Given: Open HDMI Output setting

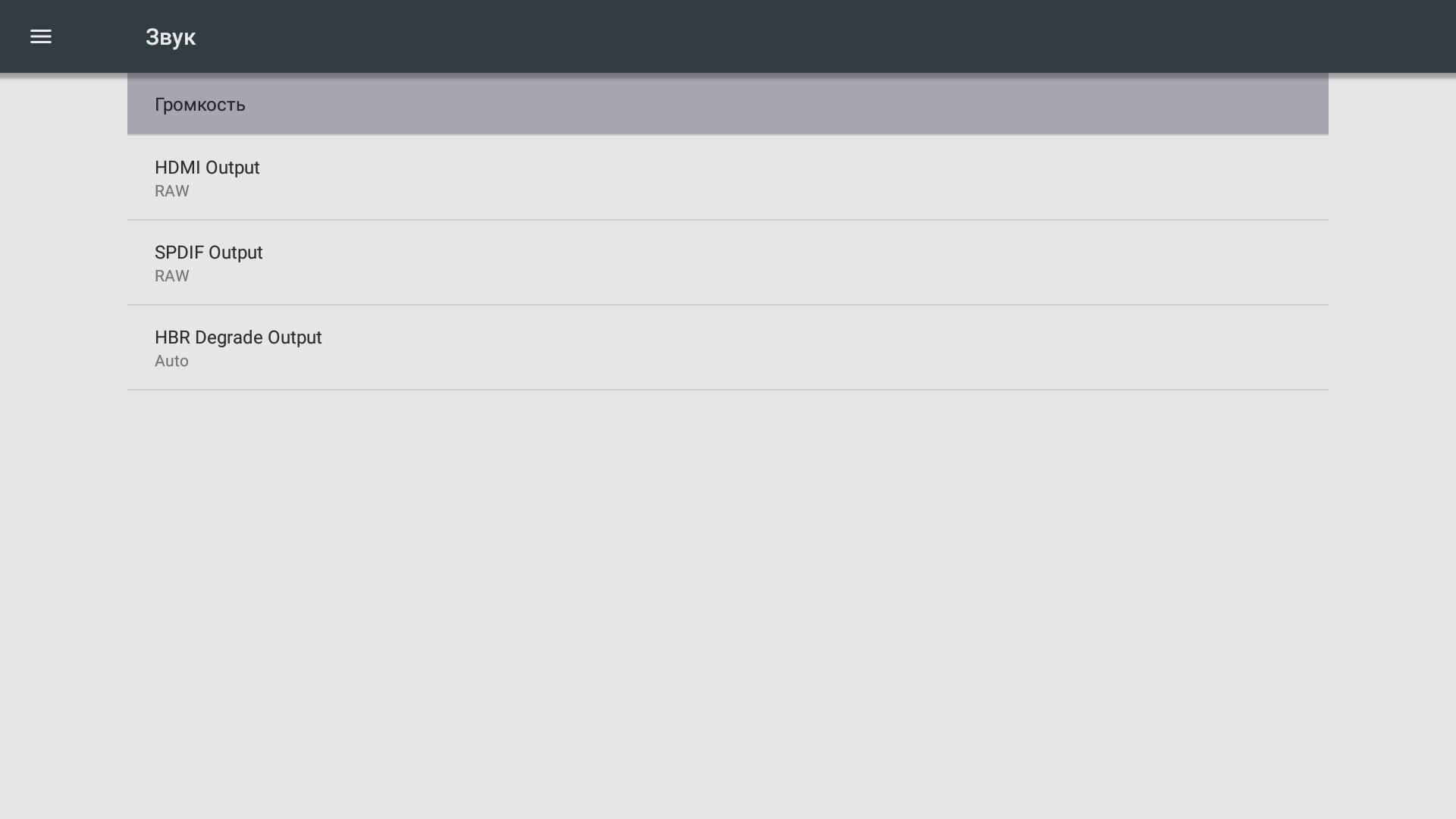Looking at the screenshot, I should click(x=728, y=178).
